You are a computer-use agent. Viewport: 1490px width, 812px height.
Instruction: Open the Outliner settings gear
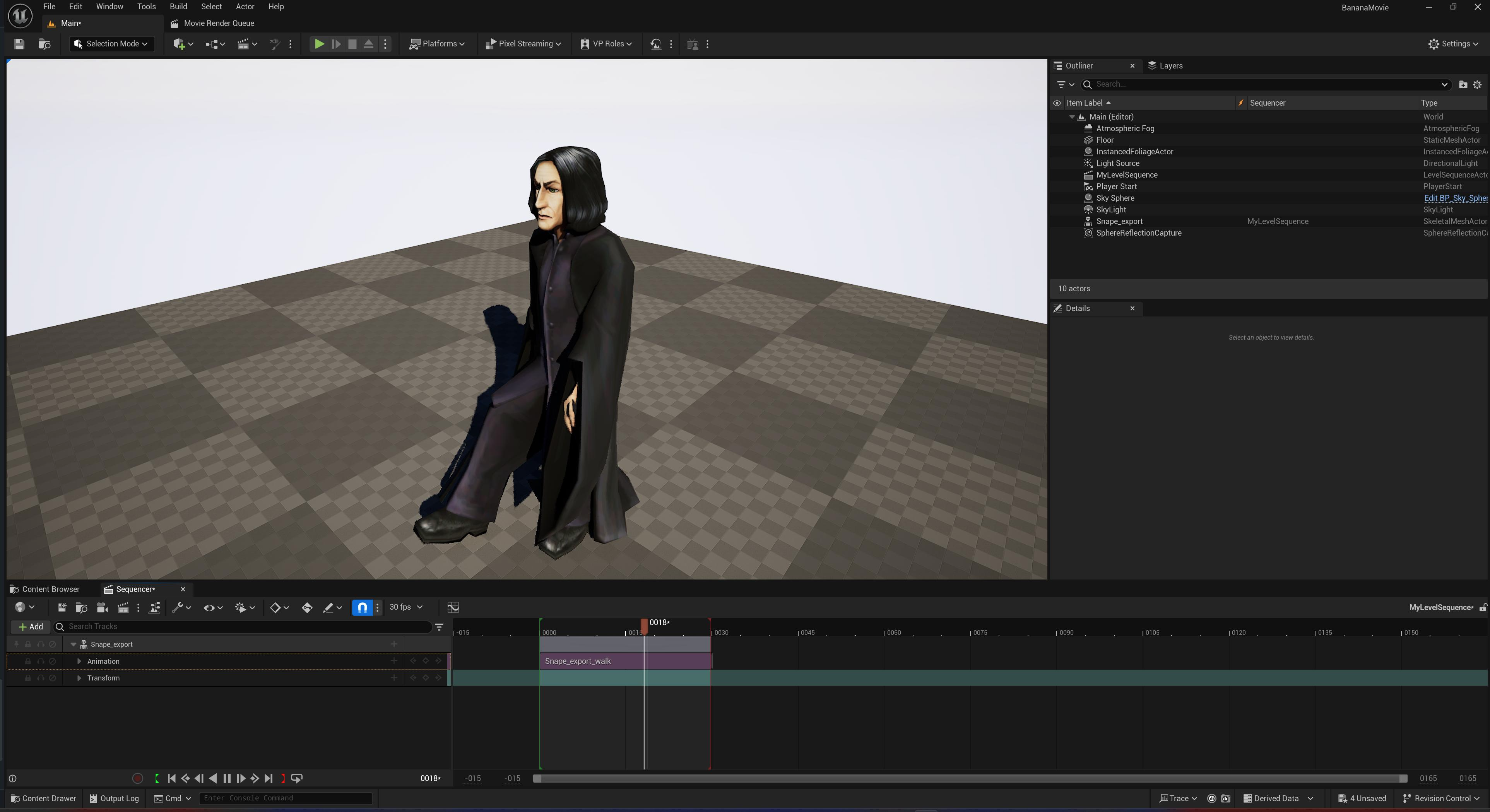coord(1477,84)
